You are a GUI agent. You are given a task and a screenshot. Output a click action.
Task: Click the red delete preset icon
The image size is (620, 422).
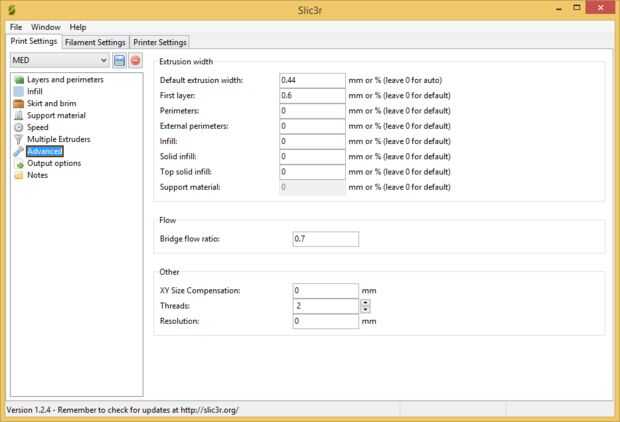click(x=135, y=61)
